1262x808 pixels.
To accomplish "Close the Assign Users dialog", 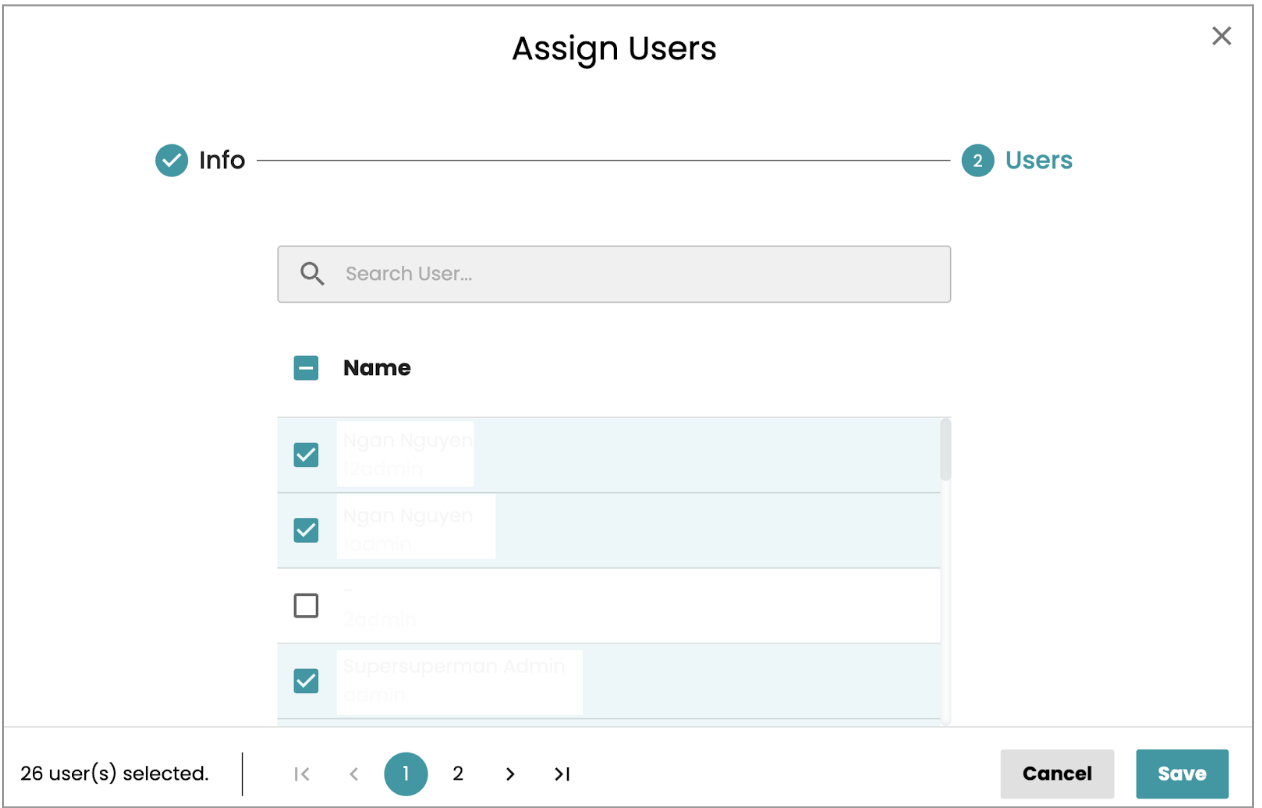I will coord(1221,37).
